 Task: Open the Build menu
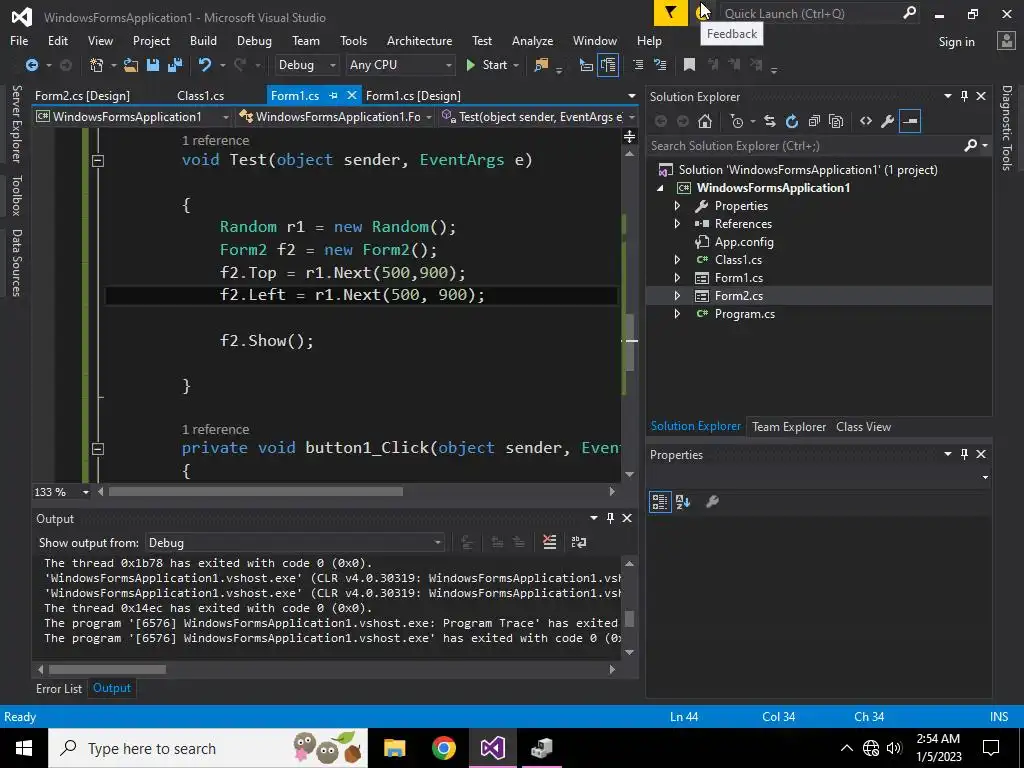(203, 40)
